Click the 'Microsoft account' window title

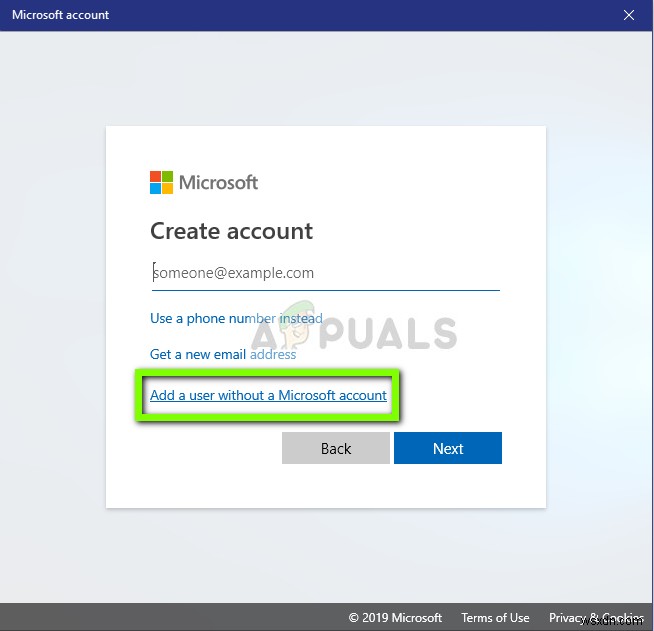click(x=60, y=15)
